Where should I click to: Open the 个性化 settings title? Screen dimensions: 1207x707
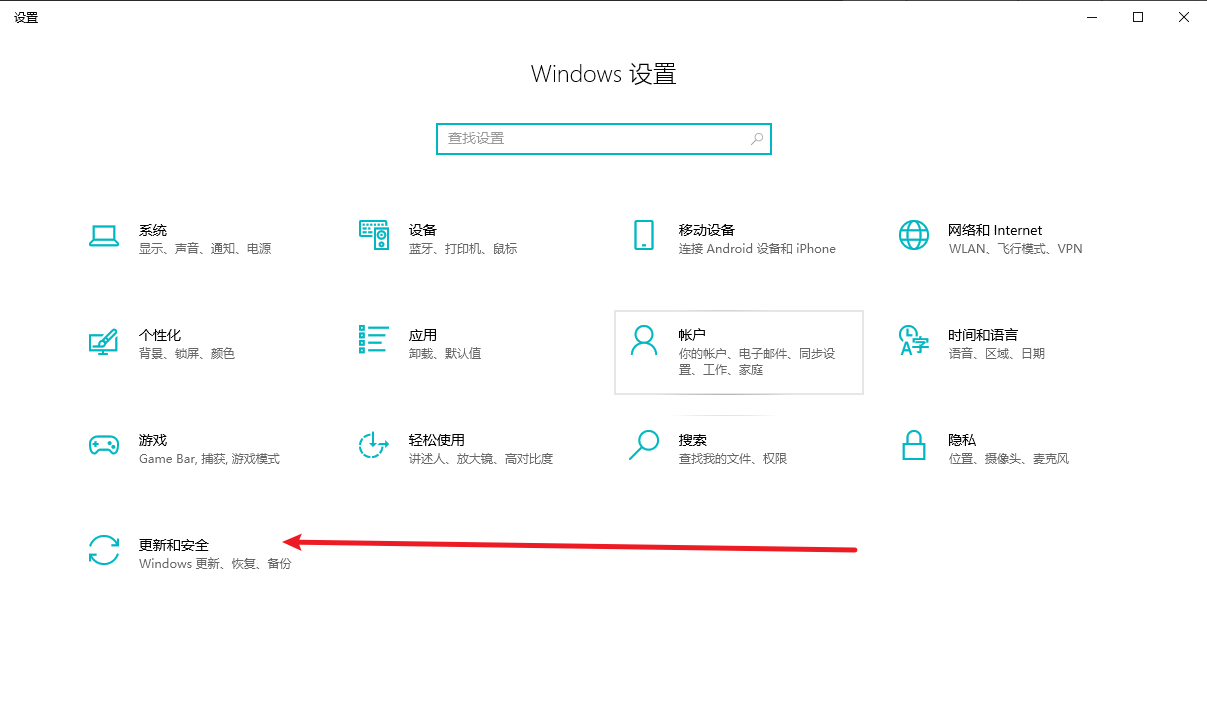coord(160,335)
